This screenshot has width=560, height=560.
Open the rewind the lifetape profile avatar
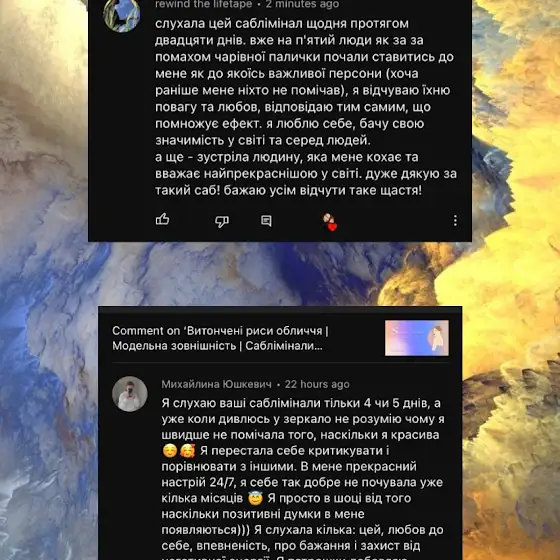coord(121,14)
